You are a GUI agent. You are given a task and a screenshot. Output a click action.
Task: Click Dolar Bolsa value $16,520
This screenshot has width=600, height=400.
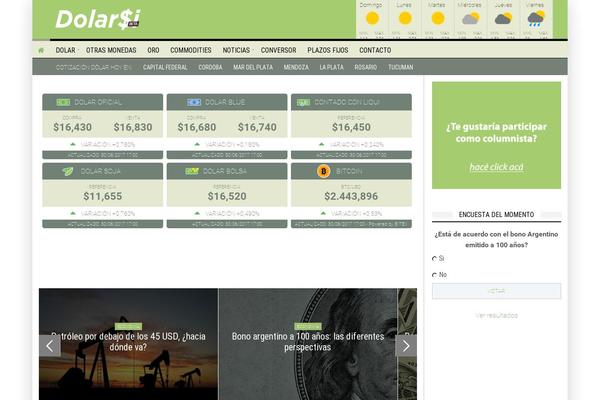227,196
